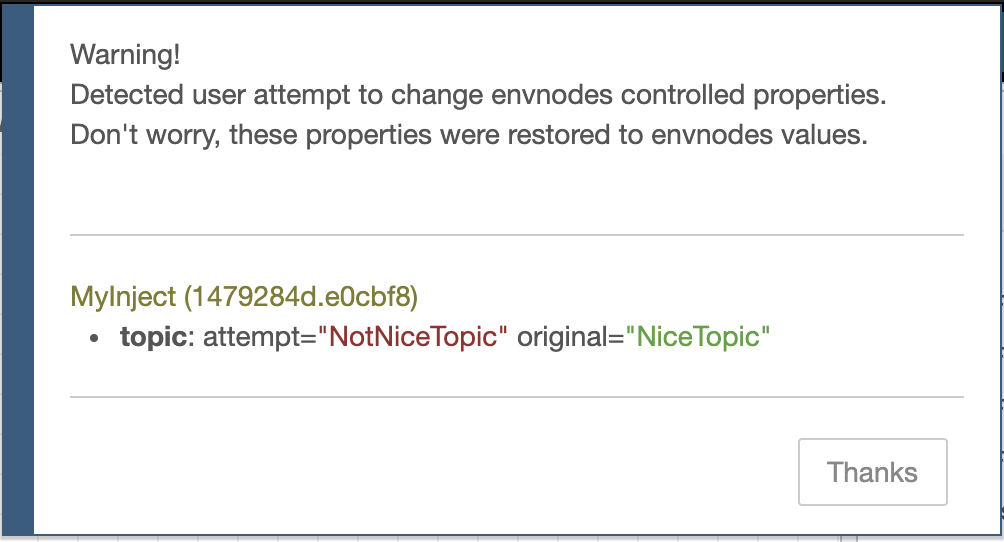Viewport: 1004px width, 542px height.
Task: Click the "original=" label text
Action: click(x=571, y=337)
